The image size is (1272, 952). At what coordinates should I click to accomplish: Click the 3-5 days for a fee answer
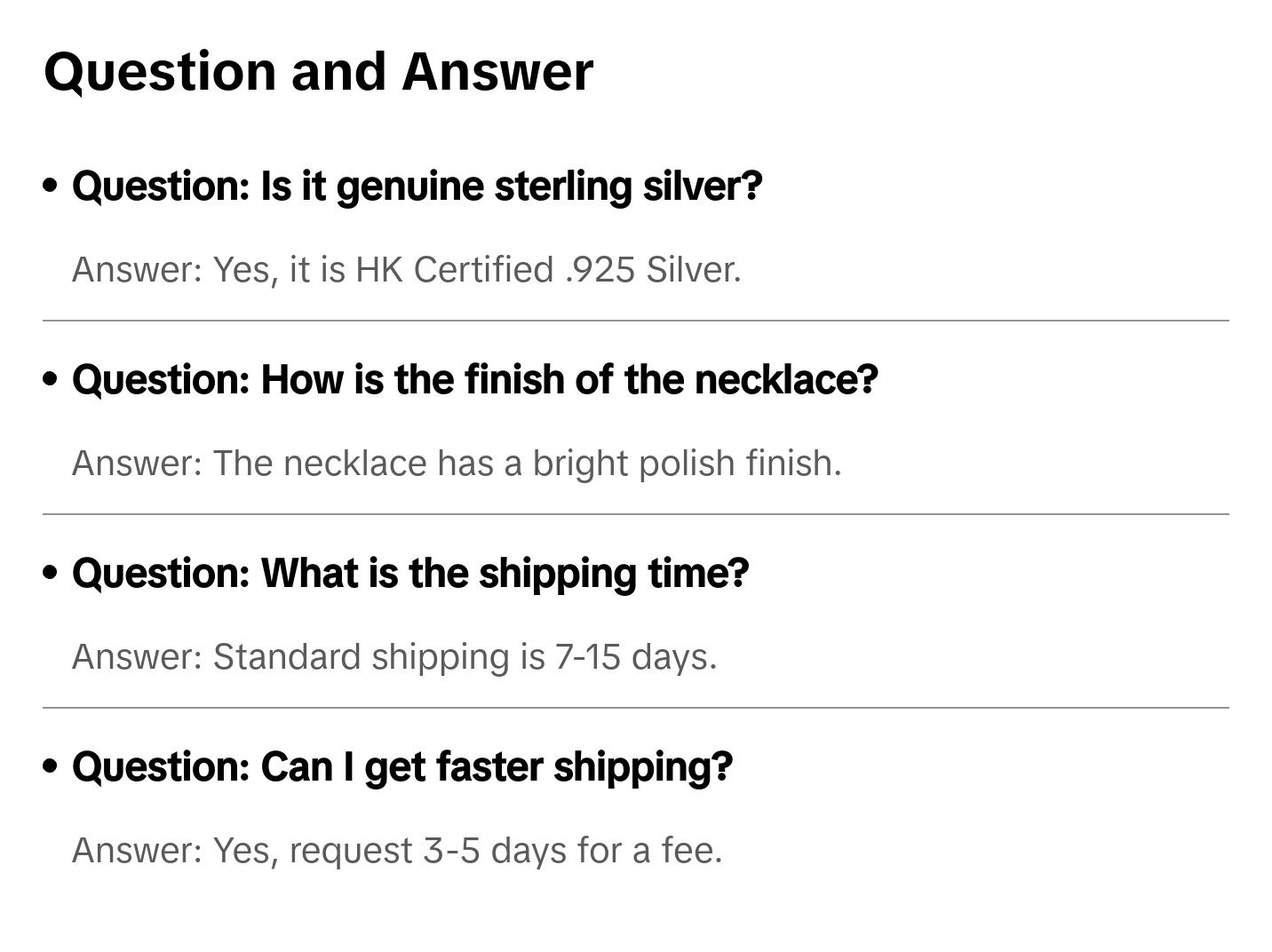397,851
